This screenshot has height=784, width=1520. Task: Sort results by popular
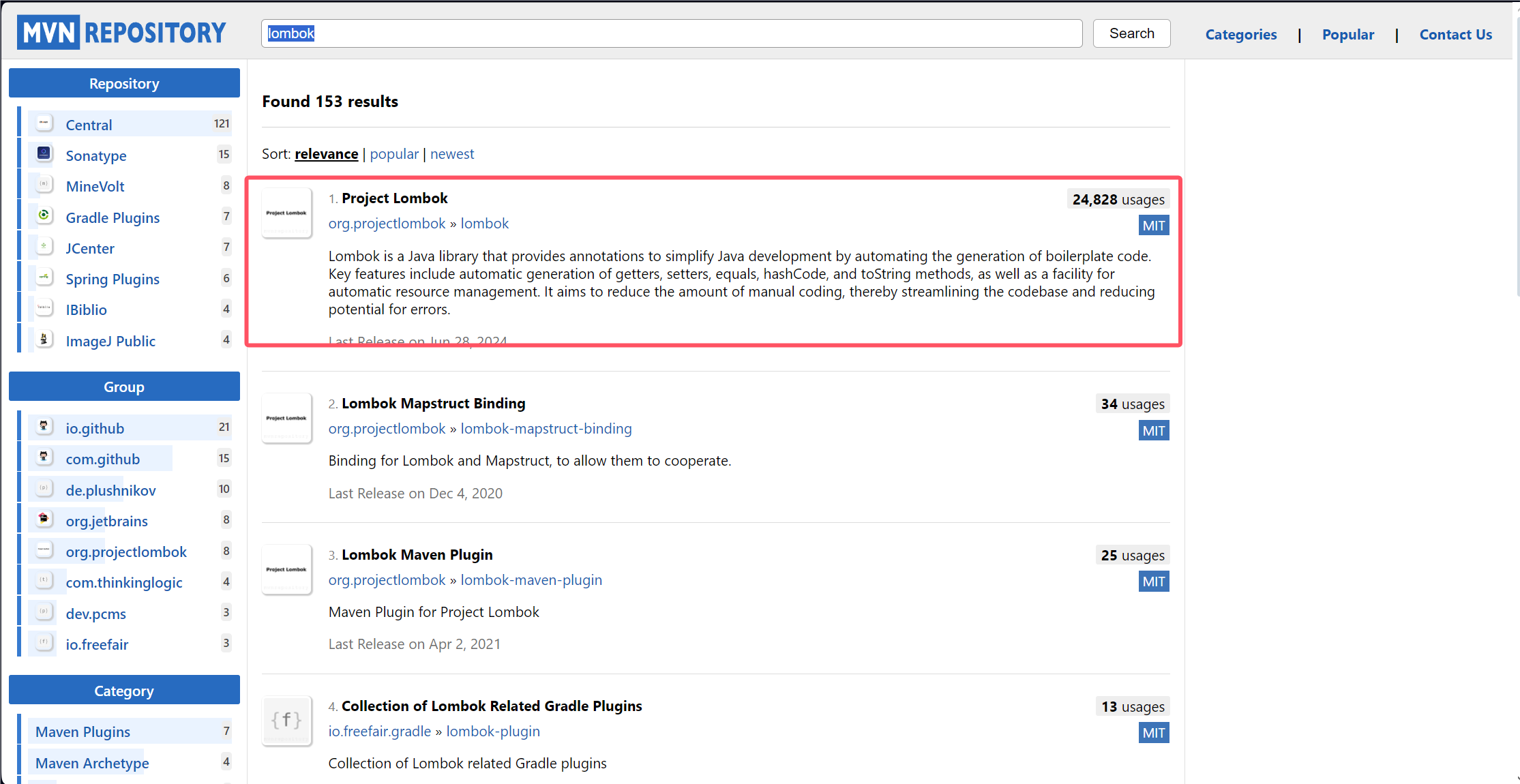[394, 154]
